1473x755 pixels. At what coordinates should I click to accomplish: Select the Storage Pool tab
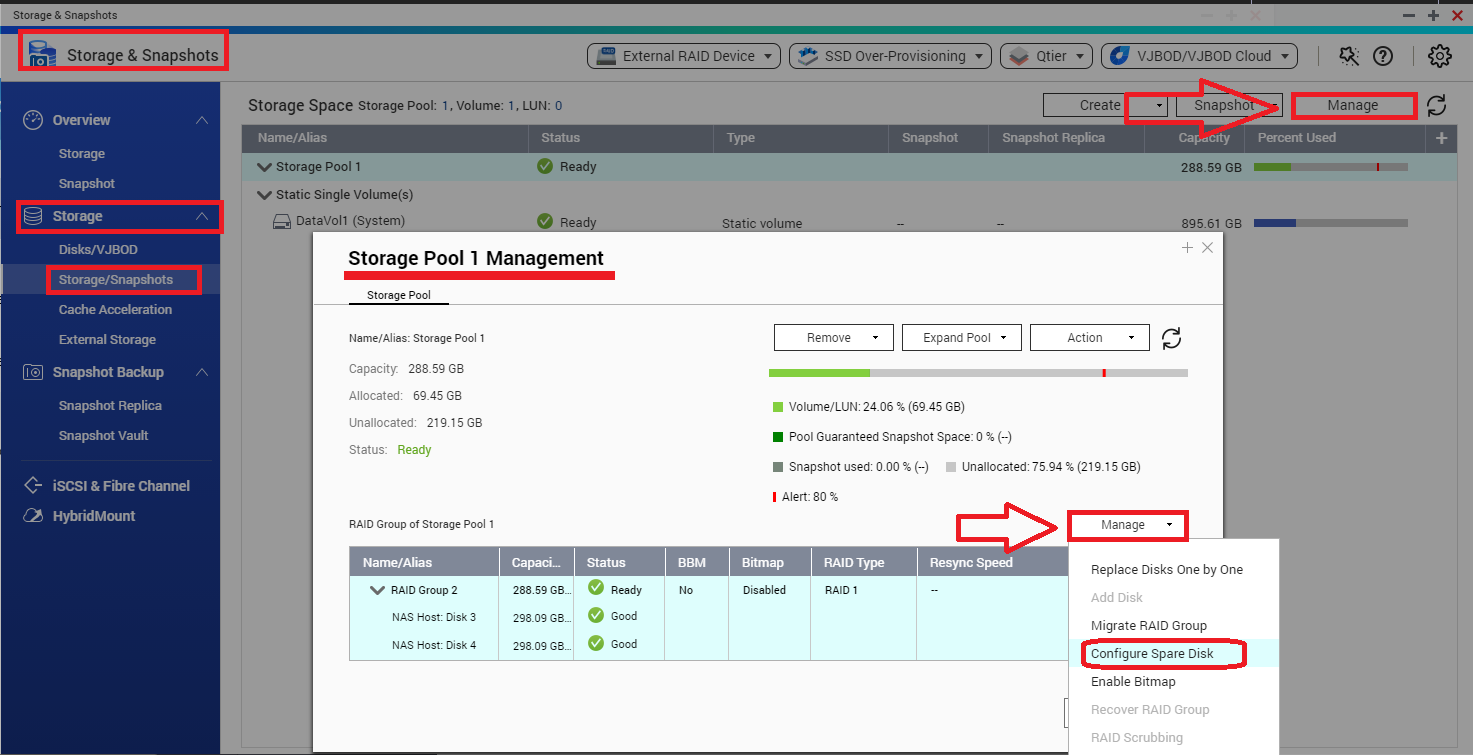click(x=398, y=295)
